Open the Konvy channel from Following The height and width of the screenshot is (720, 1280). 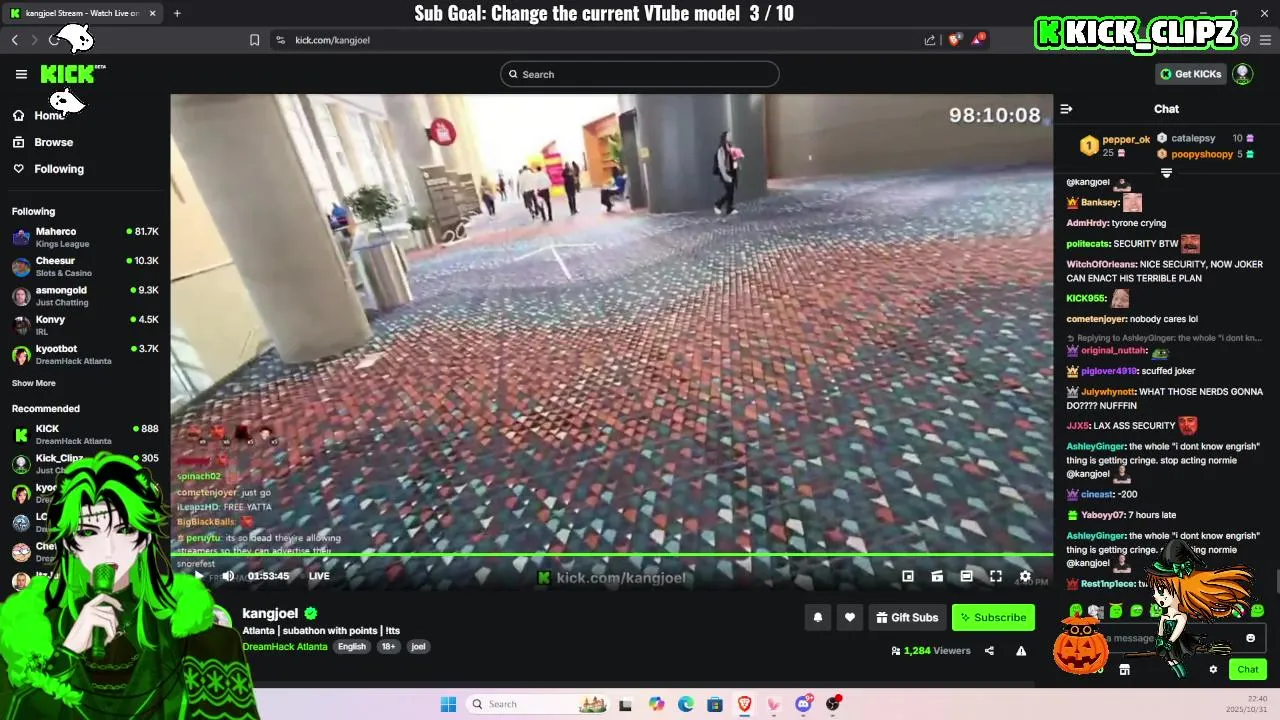[85, 325]
